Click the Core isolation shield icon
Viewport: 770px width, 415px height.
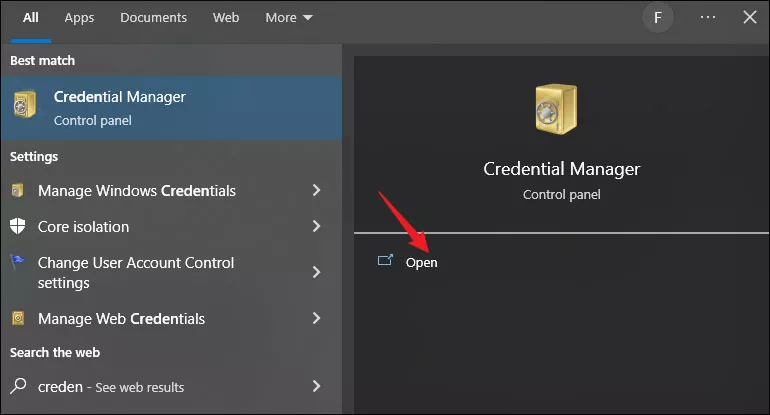[18, 226]
